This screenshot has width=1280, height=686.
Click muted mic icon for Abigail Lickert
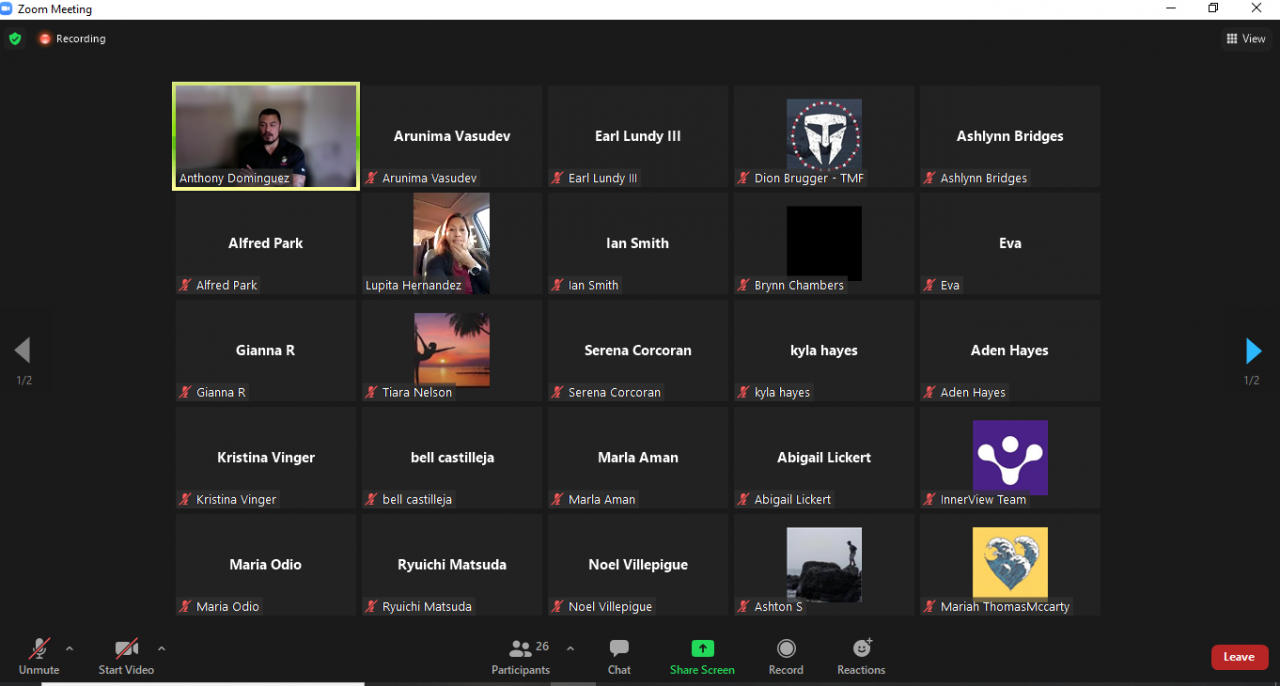coord(743,499)
